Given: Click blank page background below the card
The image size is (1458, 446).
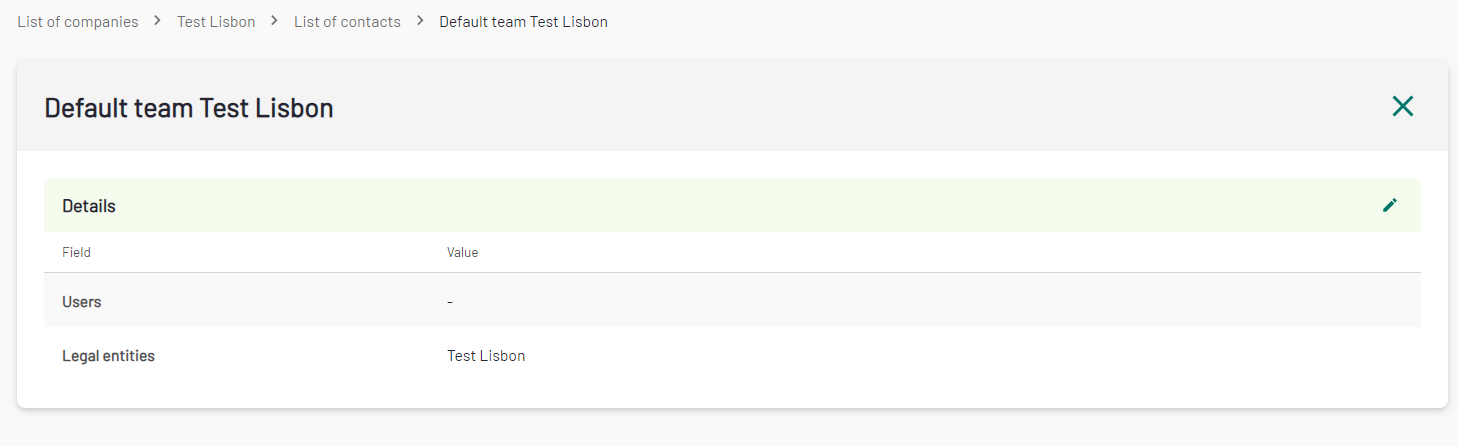Looking at the screenshot, I should 729,428.
